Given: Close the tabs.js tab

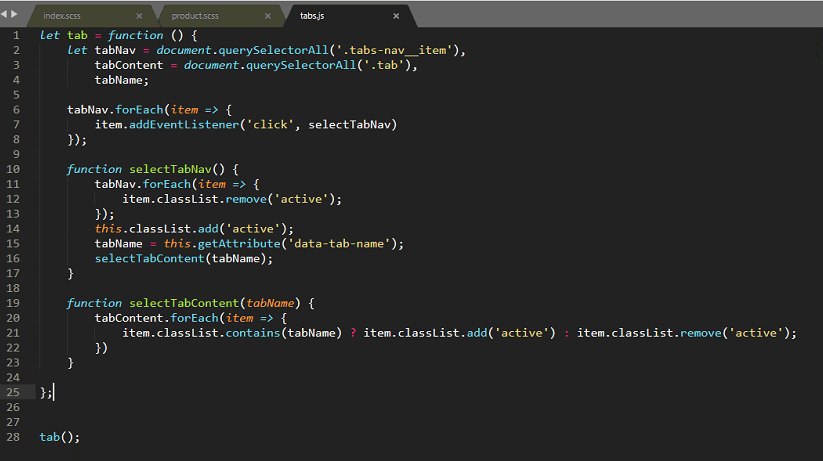Looking at the screenshot, I should (x=396, y=16).
